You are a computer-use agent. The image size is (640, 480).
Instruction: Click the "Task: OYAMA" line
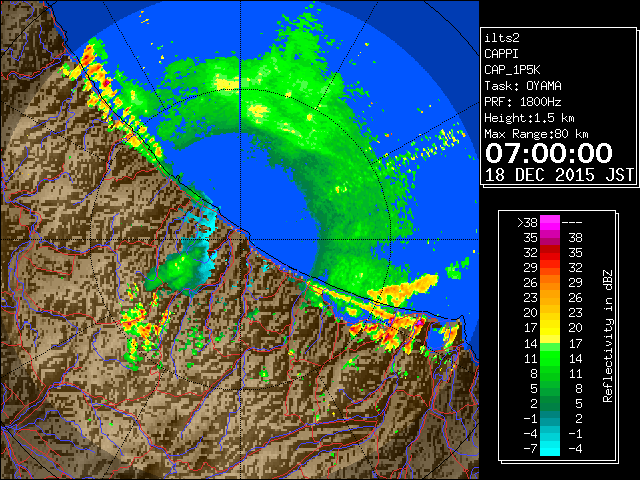[x=523, y=86]
